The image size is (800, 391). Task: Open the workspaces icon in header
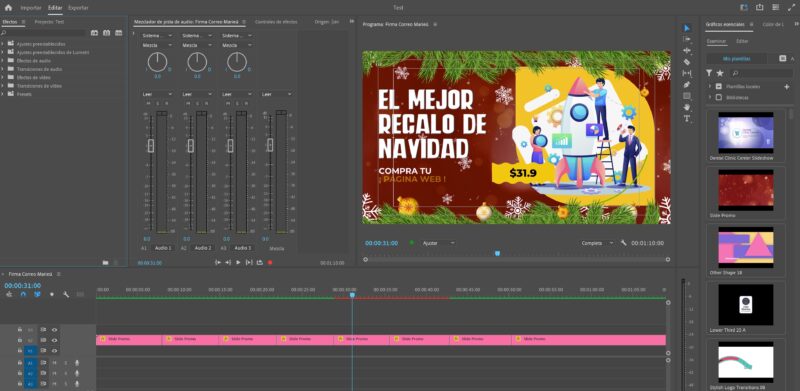pos(744,7)
